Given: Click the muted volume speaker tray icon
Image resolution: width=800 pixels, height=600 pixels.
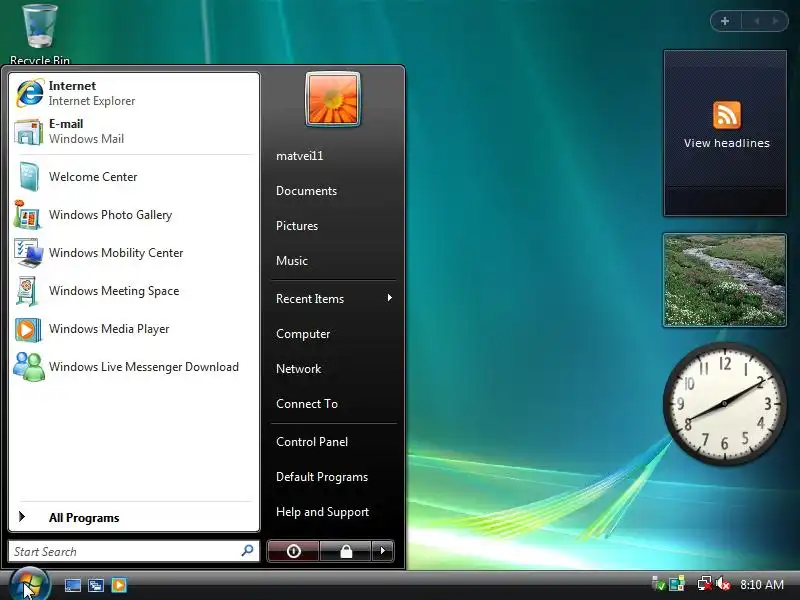Looking at the screenshot, I should pyautogui.click(x=723, y=584).
